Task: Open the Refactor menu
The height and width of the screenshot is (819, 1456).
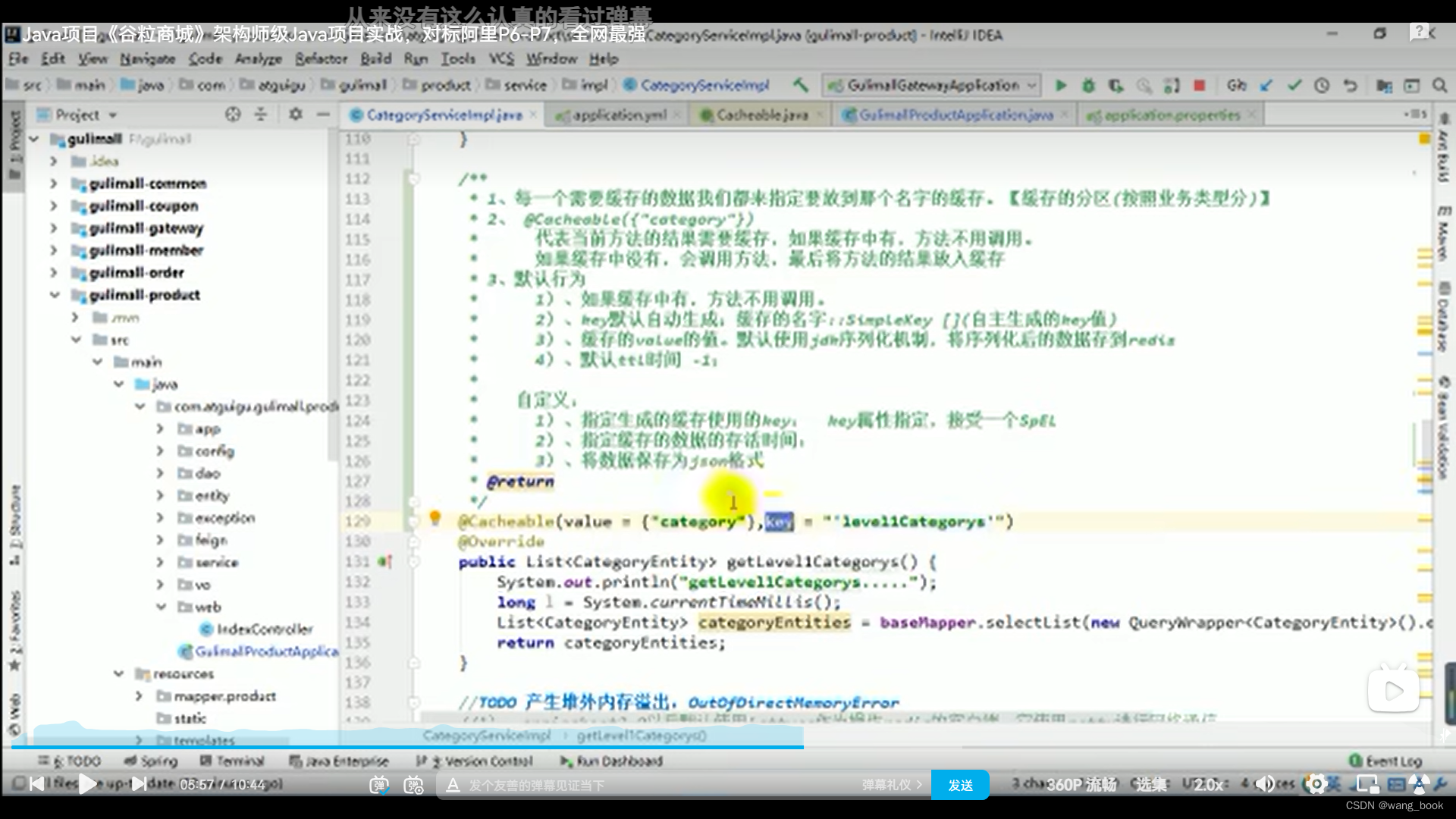Action: click(321, 58)
